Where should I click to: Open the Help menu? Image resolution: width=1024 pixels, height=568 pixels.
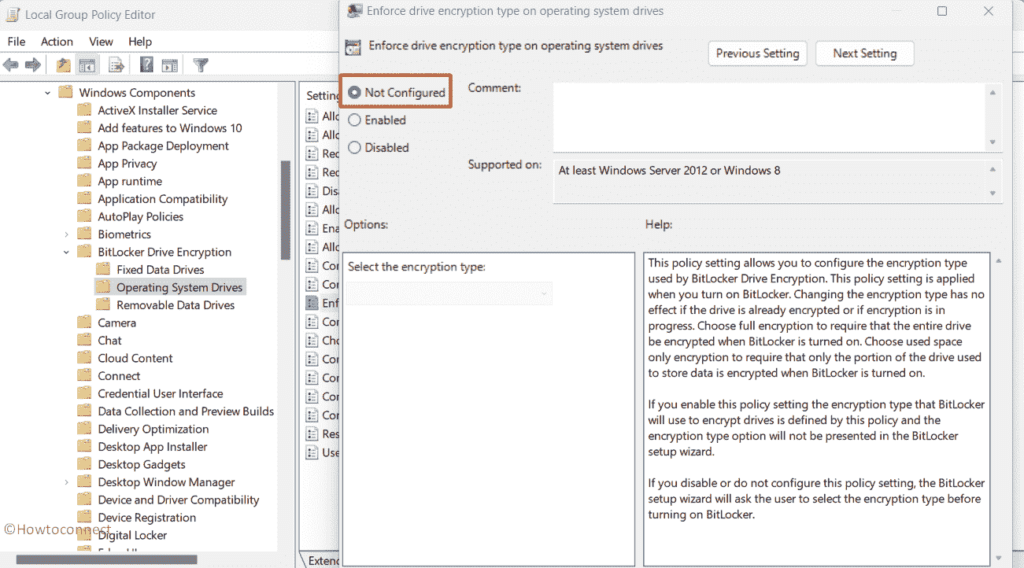(x=140, y=41)
